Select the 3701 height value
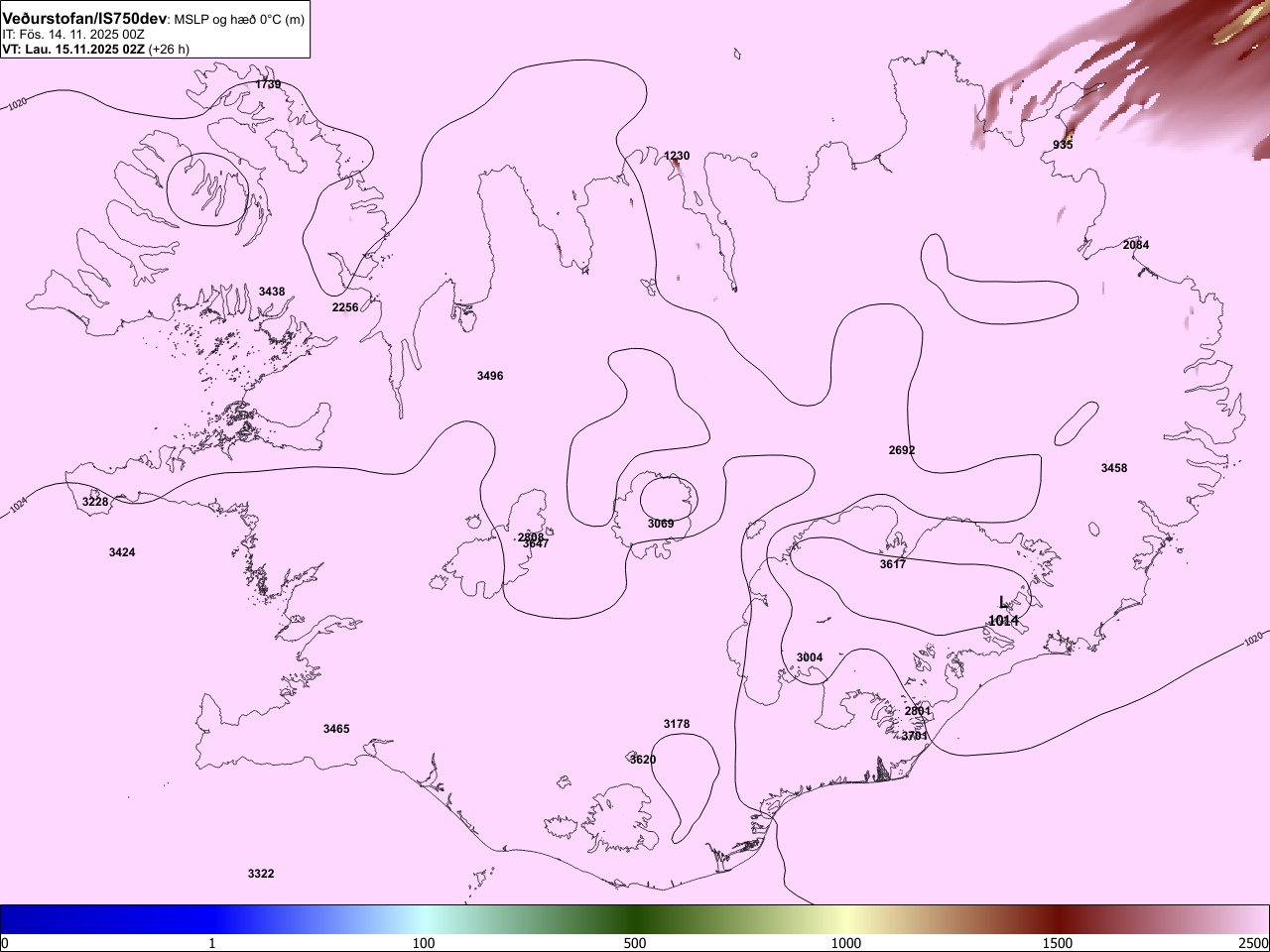 (915, 737)
